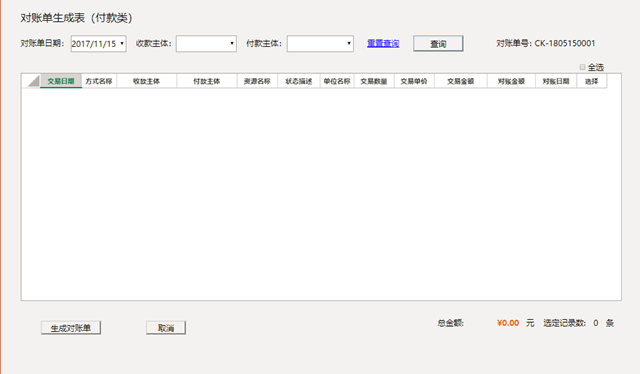Select the 资源名称 column header

(x=257, y=81)
